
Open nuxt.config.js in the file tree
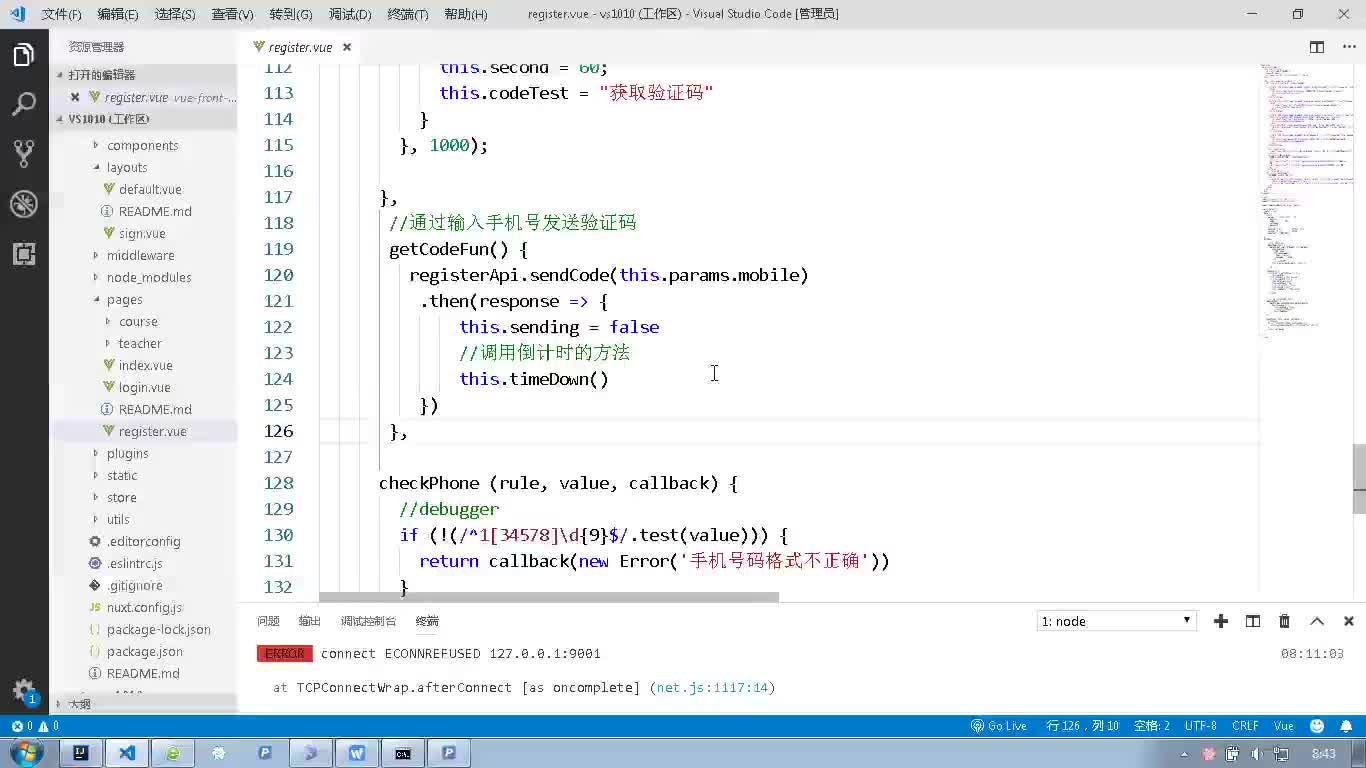point(144,607)
